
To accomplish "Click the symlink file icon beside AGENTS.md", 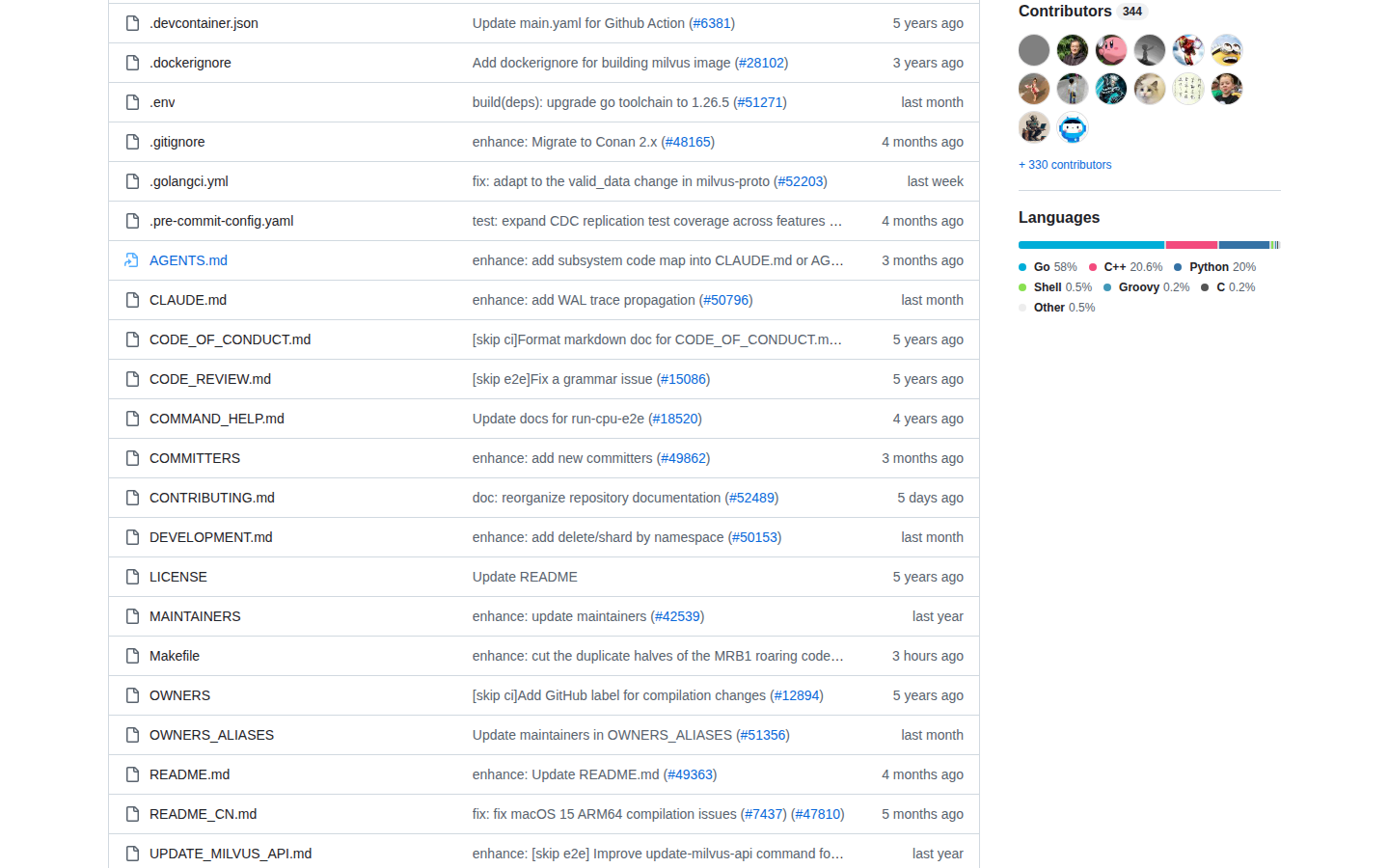I will 132,260.
